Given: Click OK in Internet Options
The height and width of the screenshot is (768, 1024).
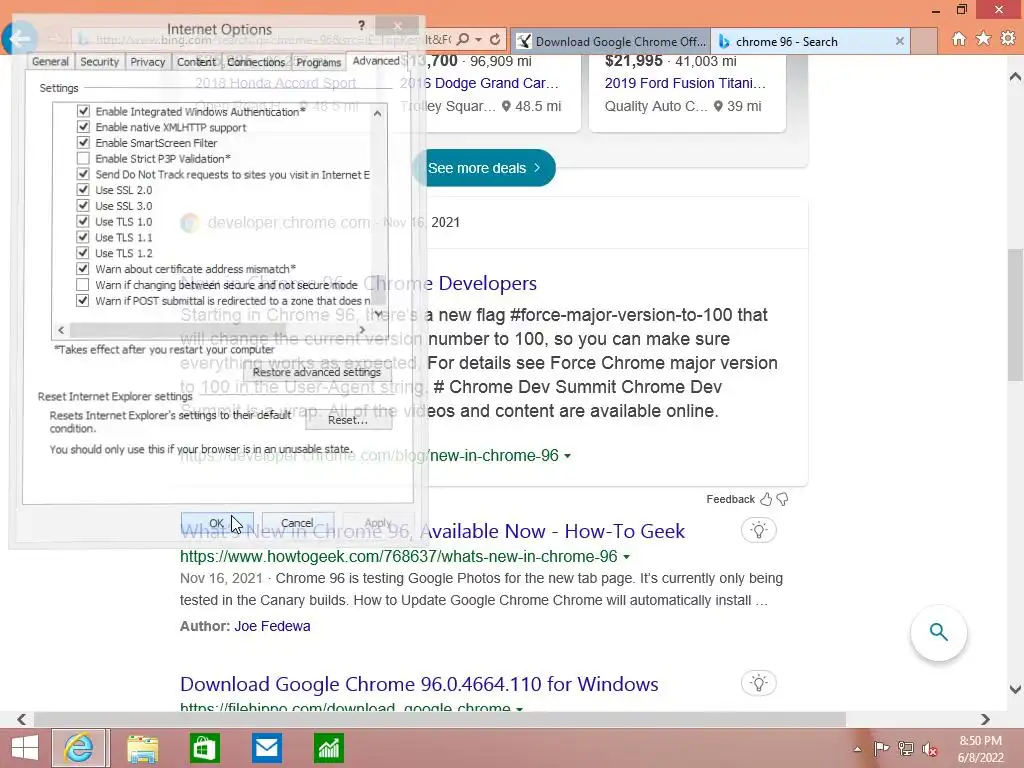Looking at the screenshot, I should pos(217,523).
